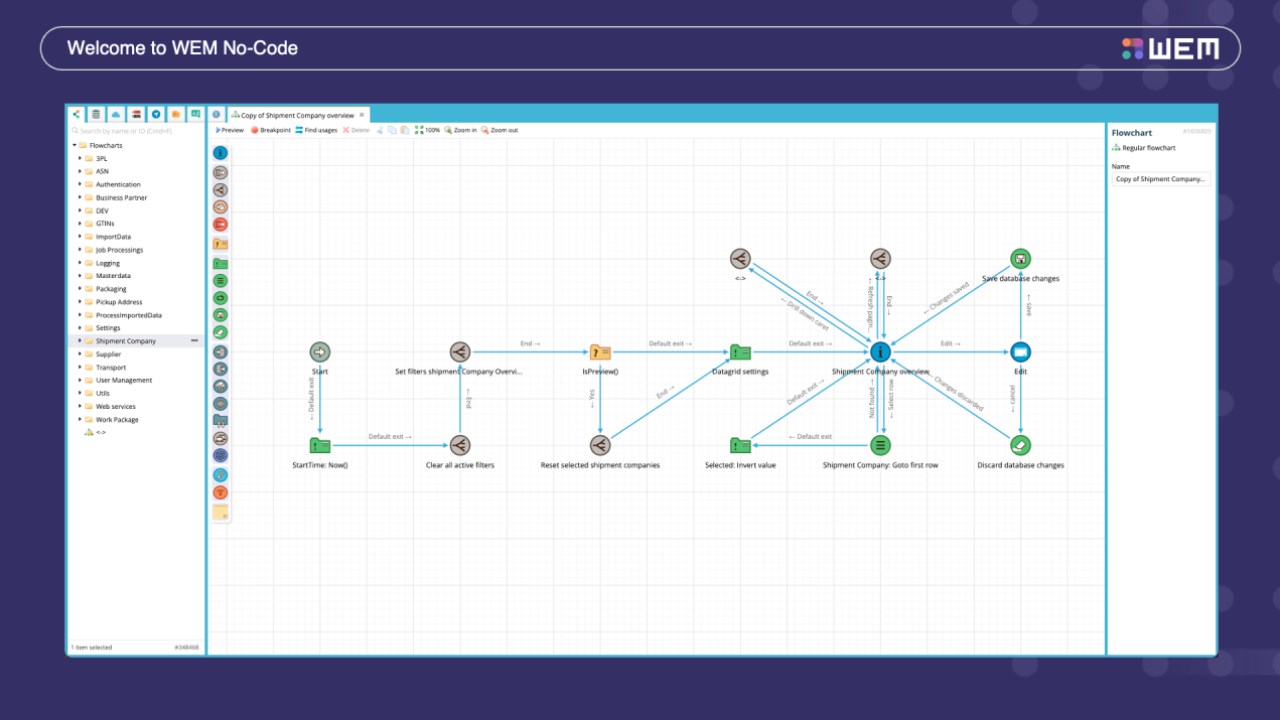Pick the yellow sticky note in the palette
Screen dimensions: 1280x720
pyautogui.click(x=220, y=512)
